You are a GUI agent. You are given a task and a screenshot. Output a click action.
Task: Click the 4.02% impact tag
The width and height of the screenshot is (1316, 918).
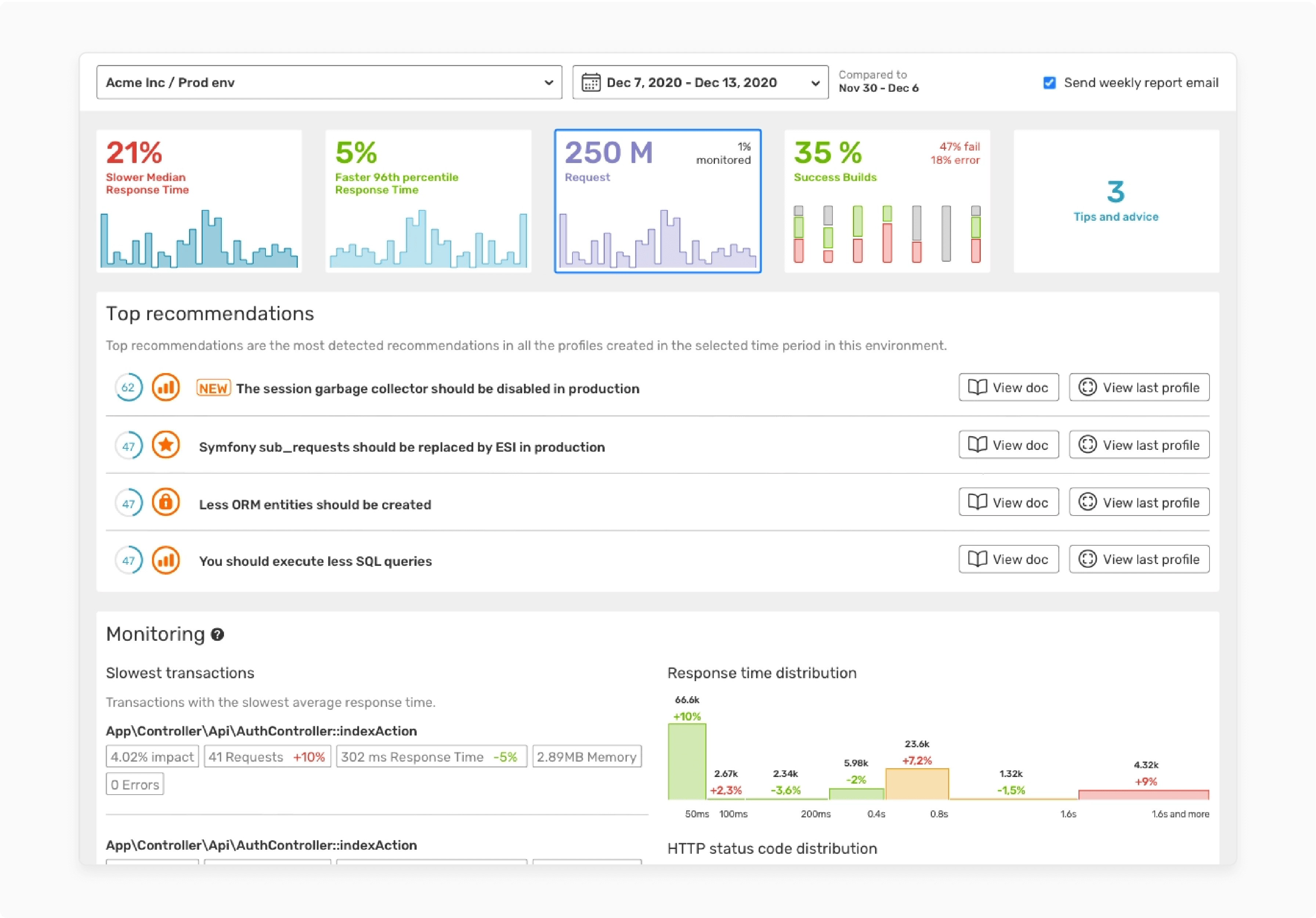coord(152,756)
